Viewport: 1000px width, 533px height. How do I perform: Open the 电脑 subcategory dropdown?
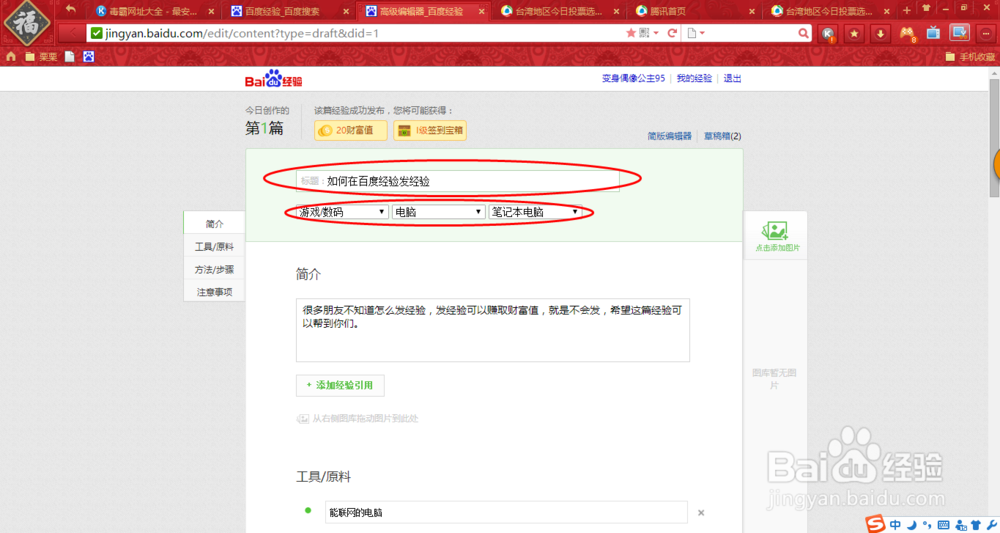438,212
